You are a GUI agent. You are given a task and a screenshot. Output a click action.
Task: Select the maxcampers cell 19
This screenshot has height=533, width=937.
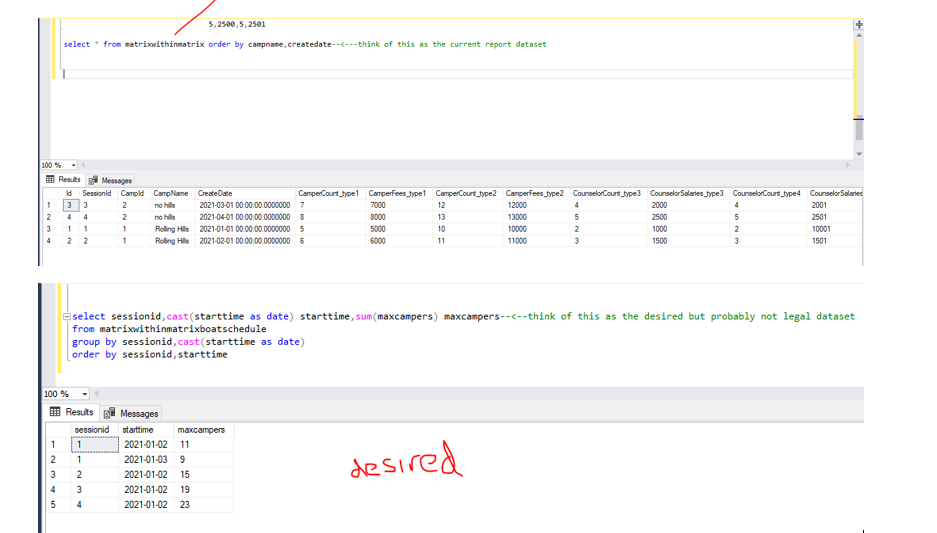[x=203, y=489]
